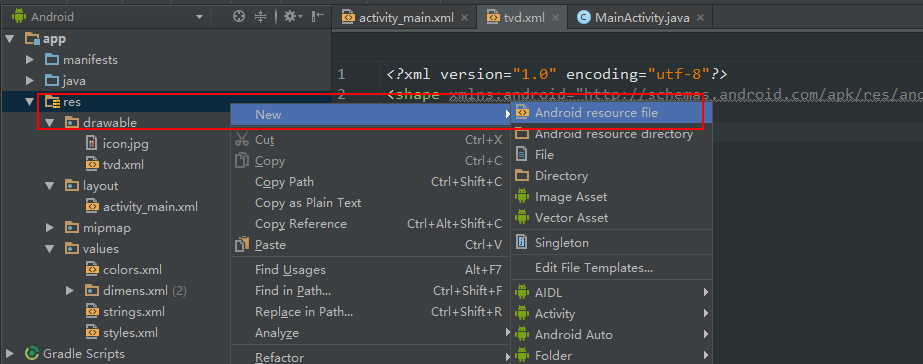Viewport: 923px width, 364px height.
Task: Expand the mipmap folder
Action: (50, 228)
